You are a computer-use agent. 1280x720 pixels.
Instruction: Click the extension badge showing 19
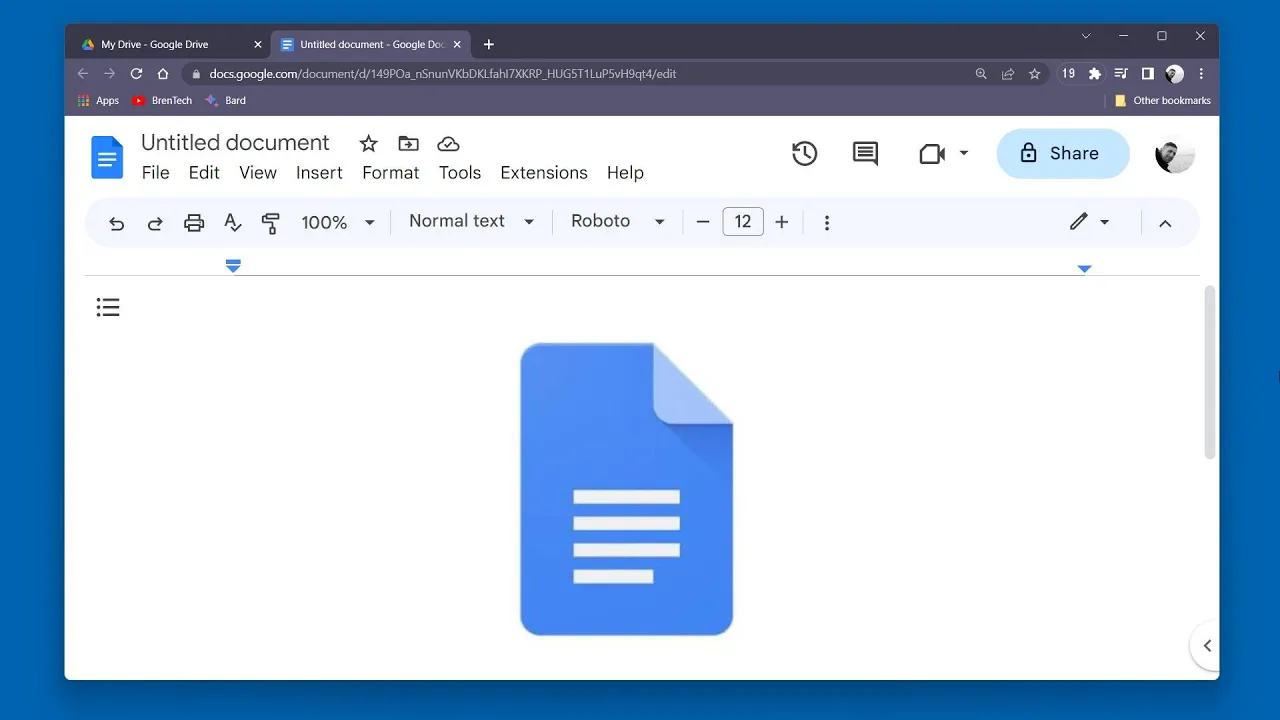[1069, 73]
